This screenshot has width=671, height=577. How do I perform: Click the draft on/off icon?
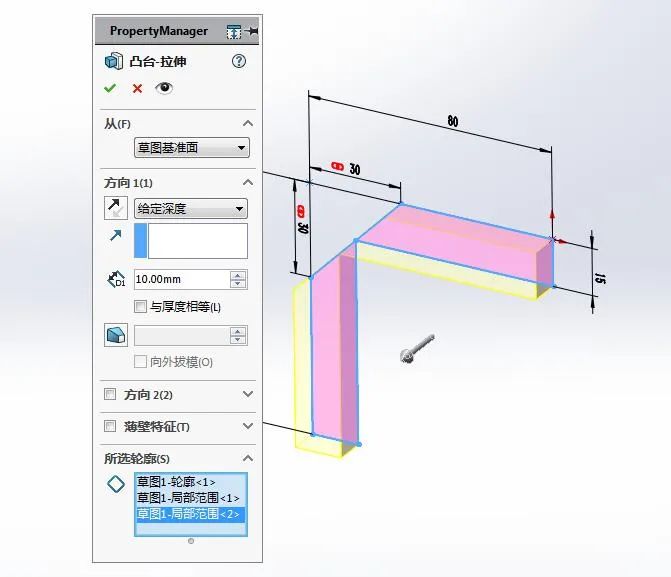click(x=116, y=335)
